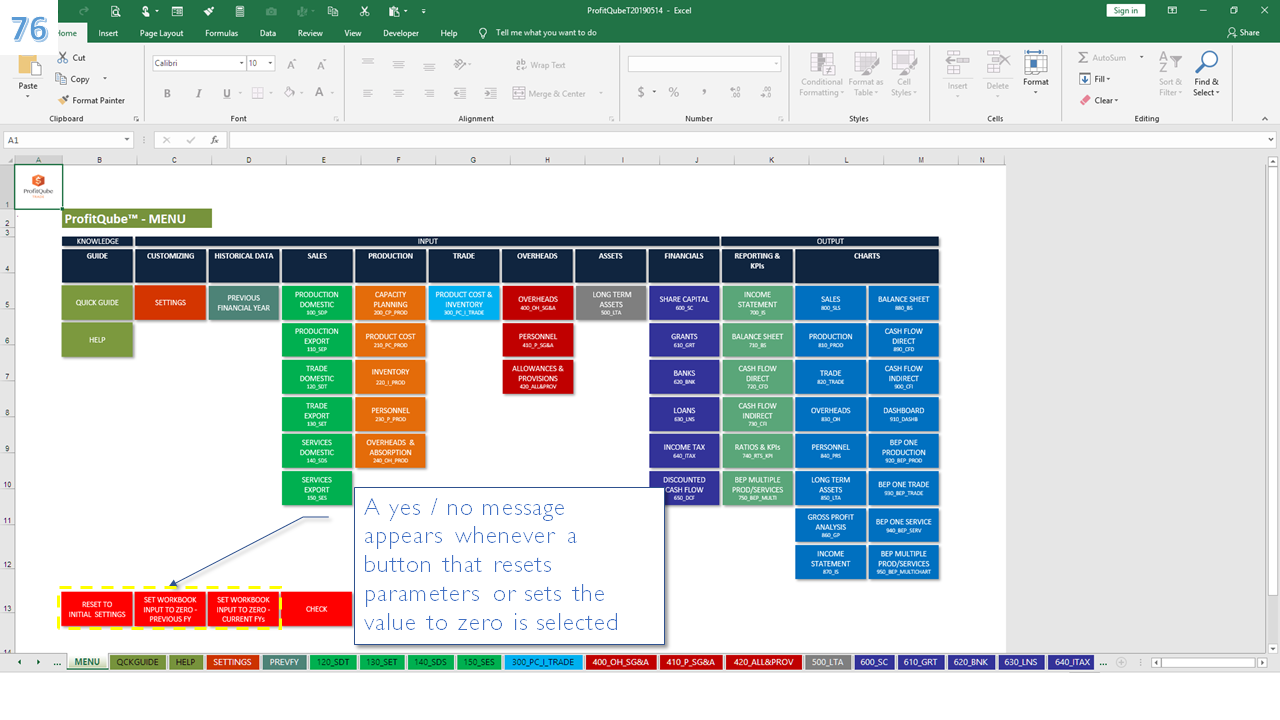The height and width of the screenshot is (720, 1280).
Task: Expand the Copy options arrow
Action: point(105,79)
